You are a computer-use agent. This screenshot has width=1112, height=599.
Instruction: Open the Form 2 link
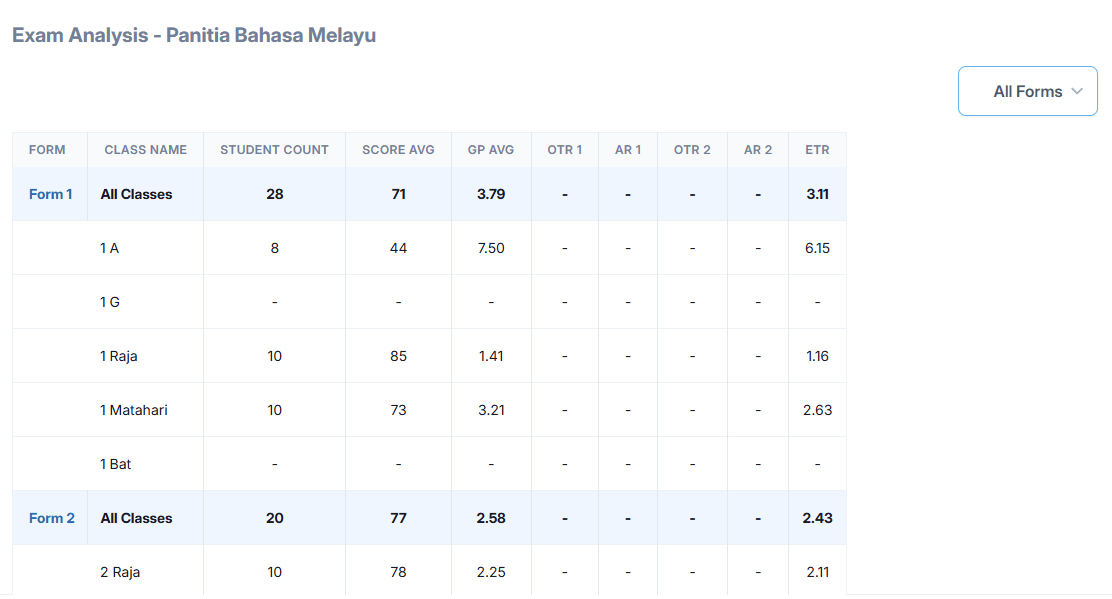tap(51, 518)
